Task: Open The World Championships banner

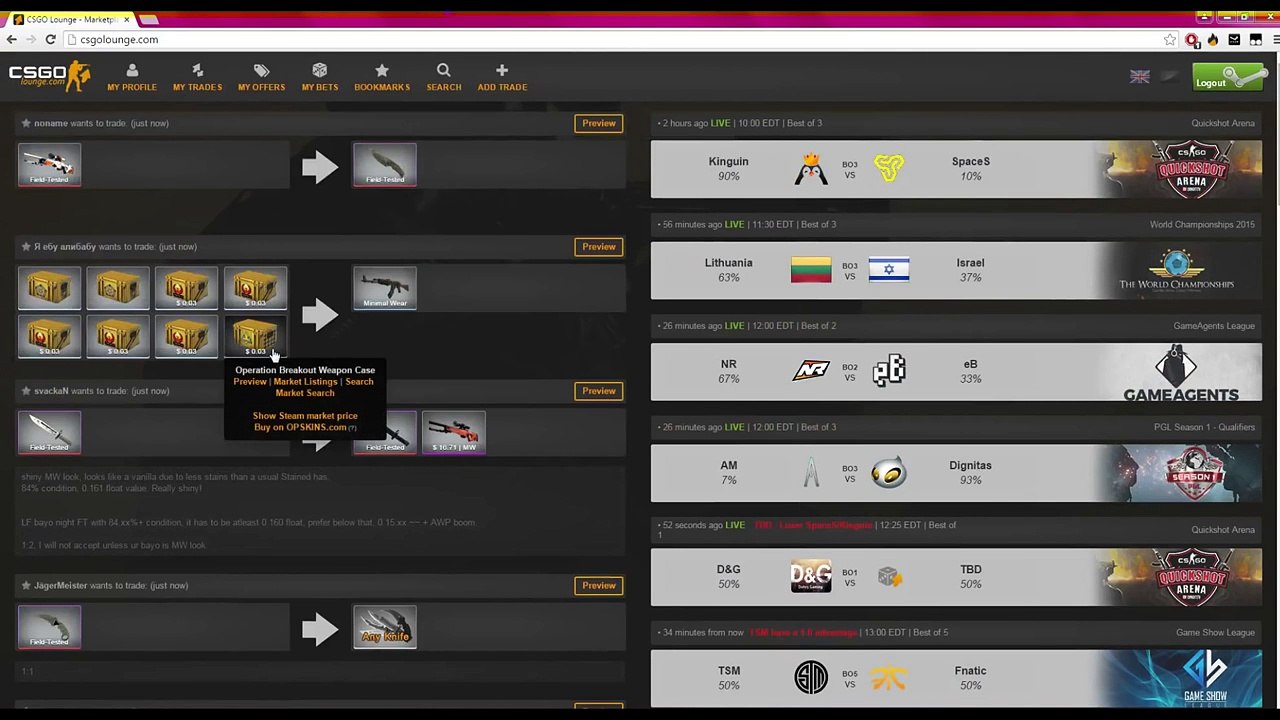Action: click(1178, 270)
